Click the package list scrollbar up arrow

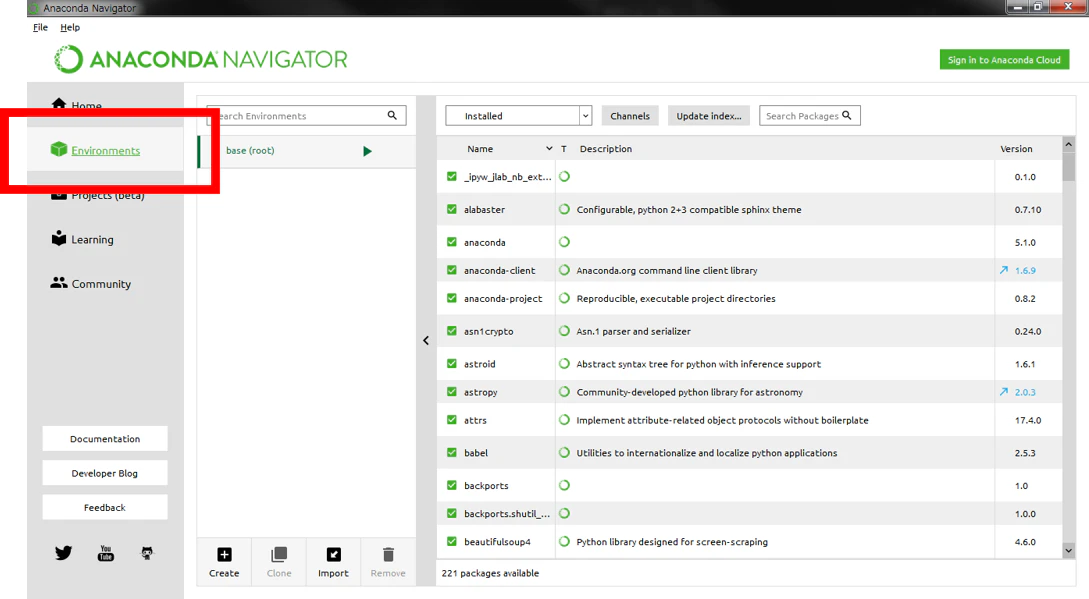[x=1069, y=144]
